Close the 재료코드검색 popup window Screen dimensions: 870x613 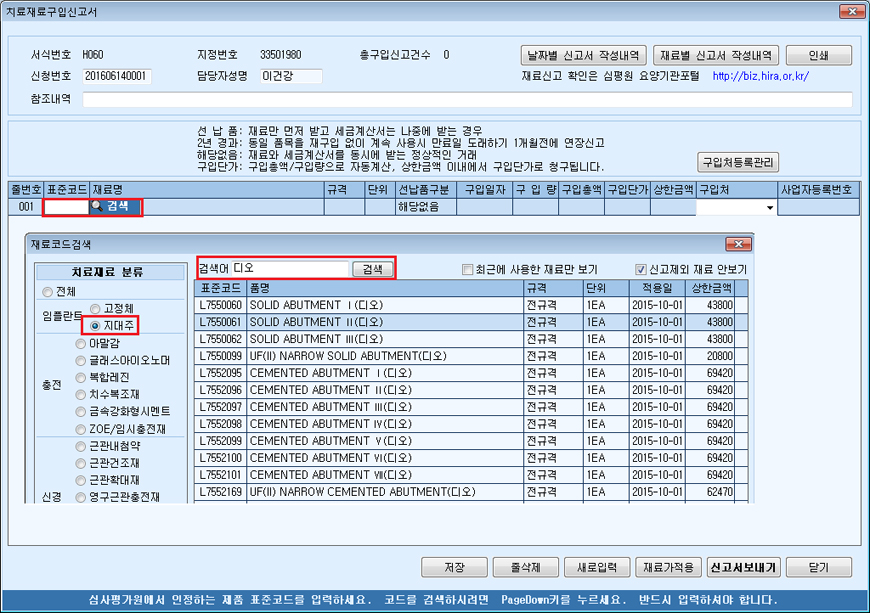pos(736,244)
